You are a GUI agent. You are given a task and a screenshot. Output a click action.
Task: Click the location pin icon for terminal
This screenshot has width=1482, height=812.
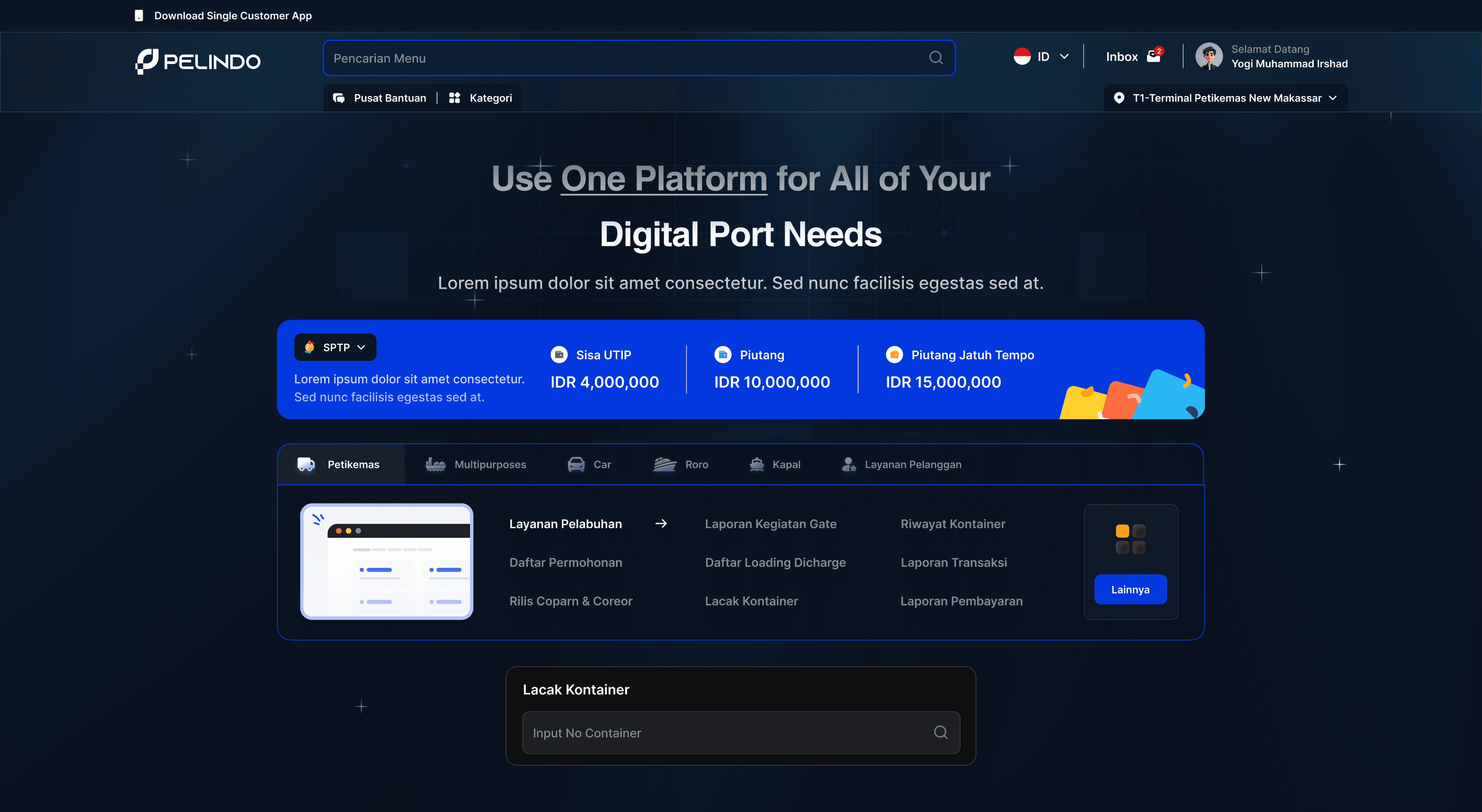click(x=1118, y=98)
